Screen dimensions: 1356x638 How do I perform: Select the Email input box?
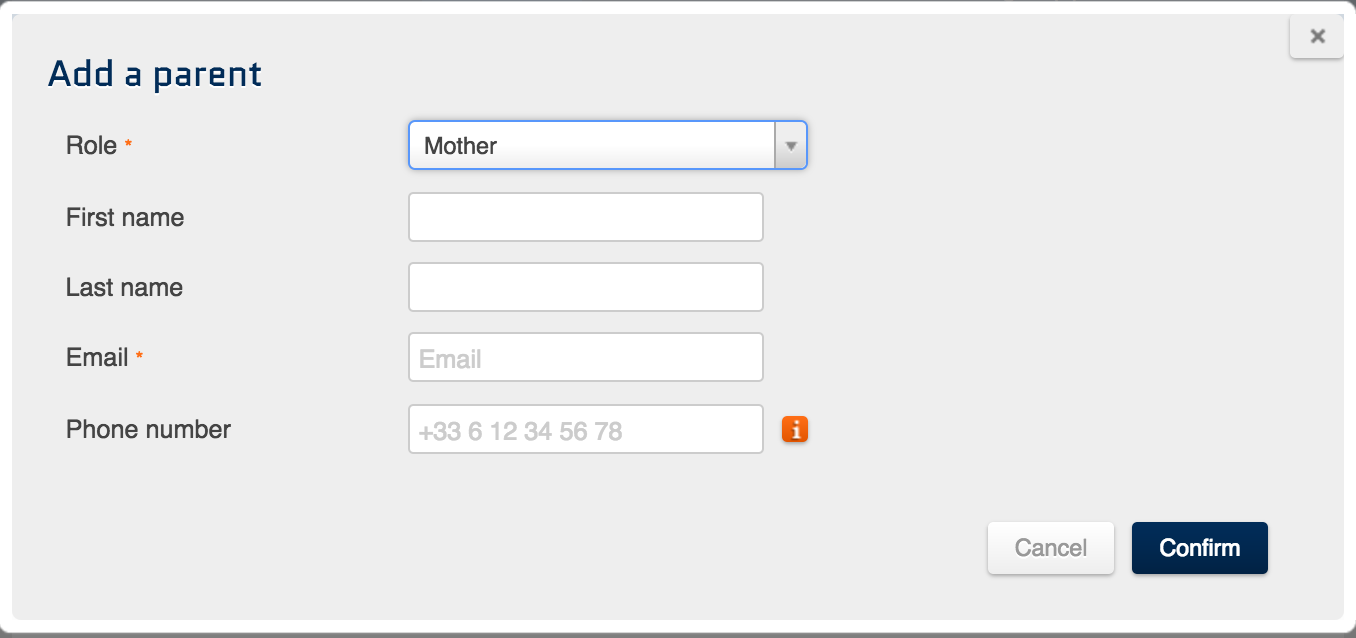tap(585, 358)
